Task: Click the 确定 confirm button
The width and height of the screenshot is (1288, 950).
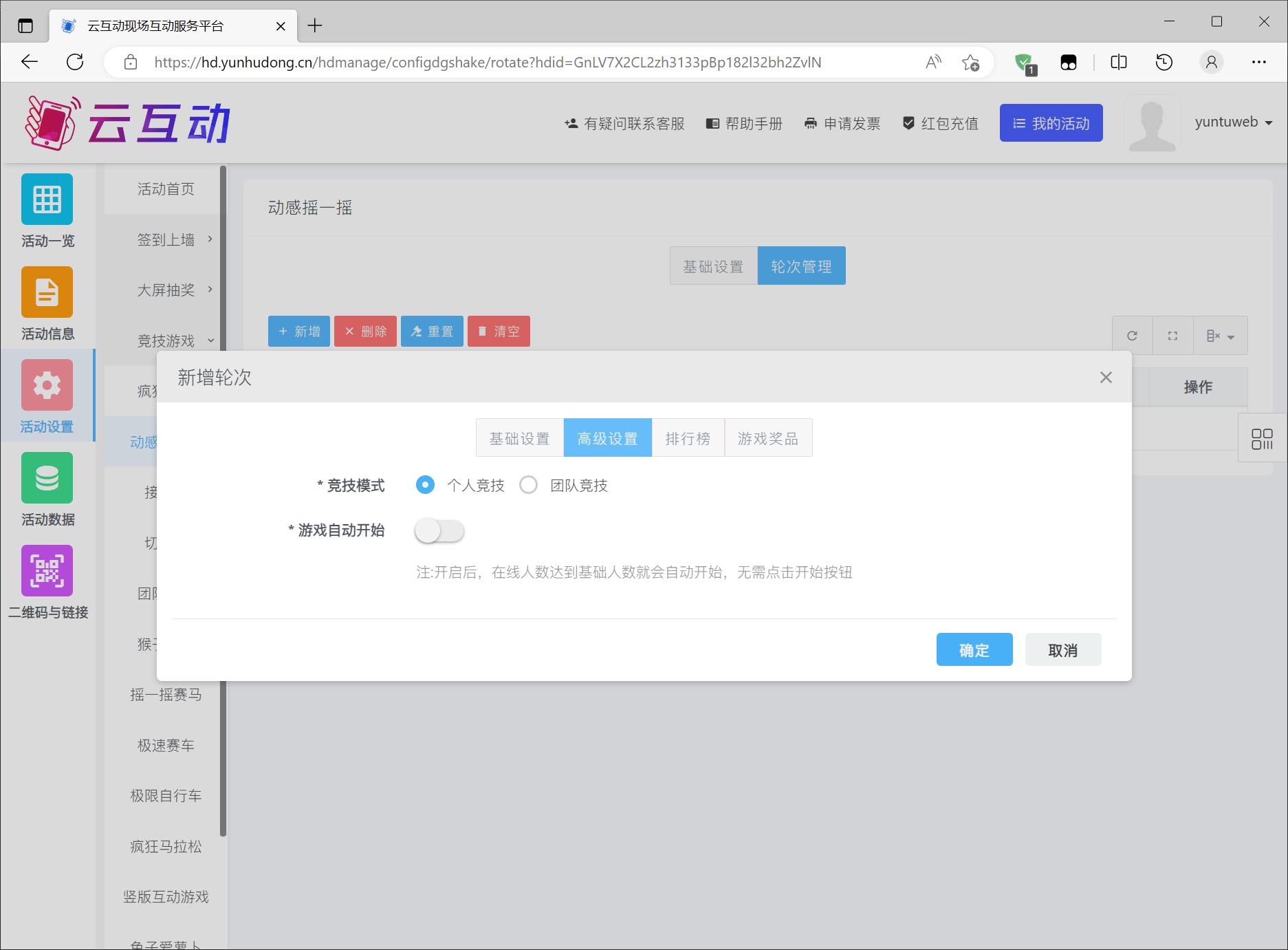Action: pos(974,650)
